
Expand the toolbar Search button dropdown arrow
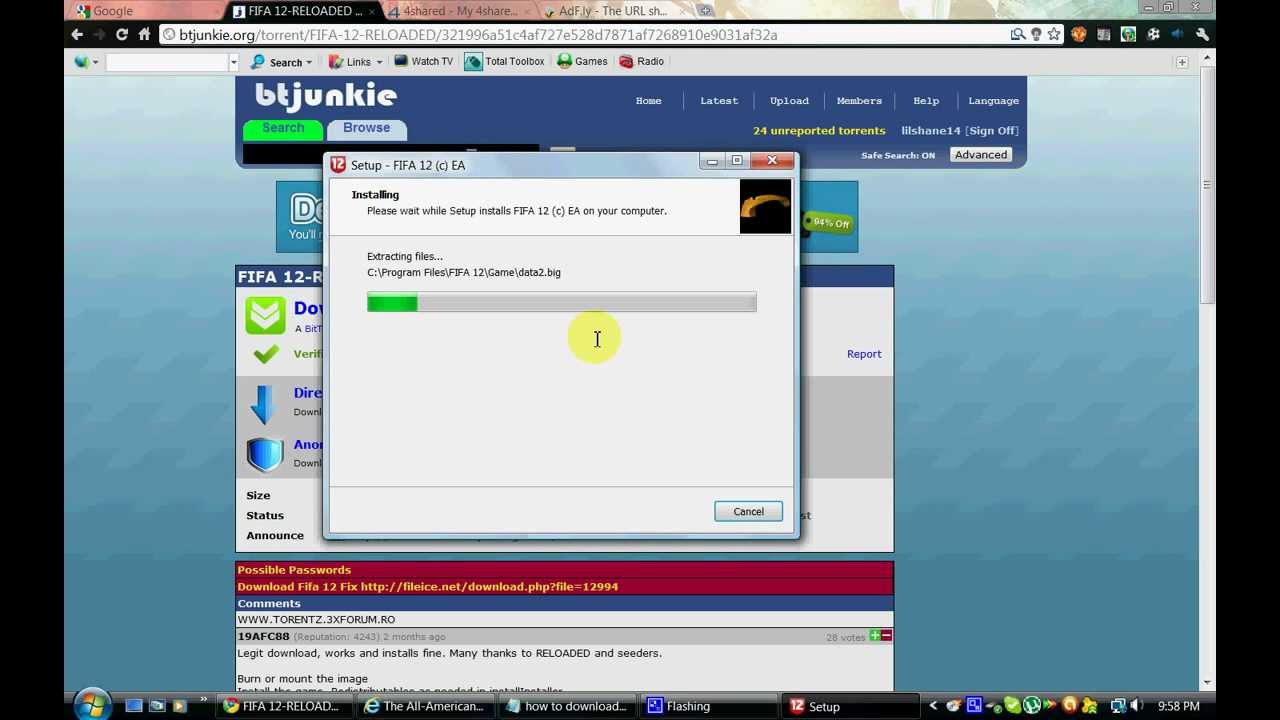(309, 62)
